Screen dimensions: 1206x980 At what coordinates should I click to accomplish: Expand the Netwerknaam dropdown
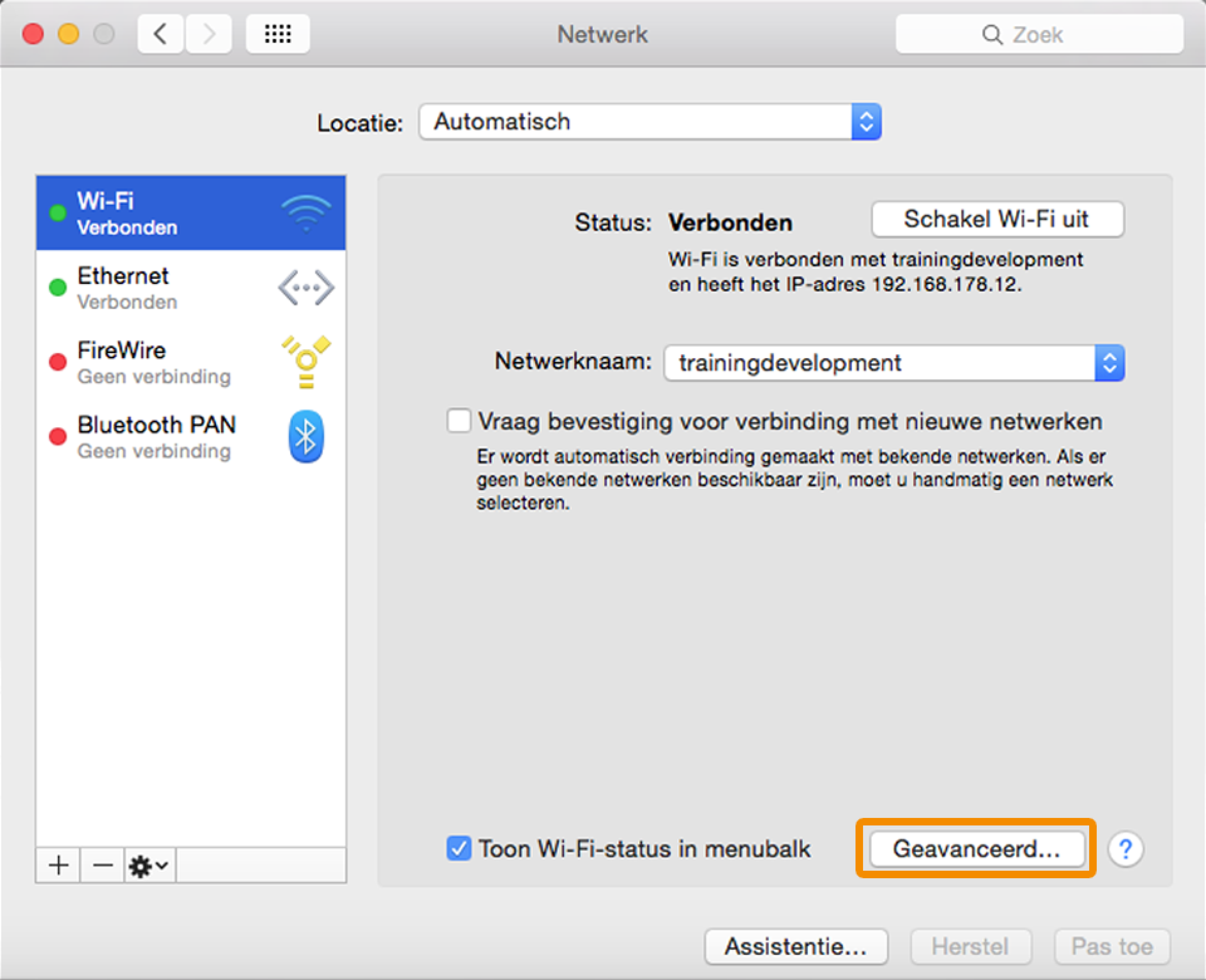[x=894, y=363]
